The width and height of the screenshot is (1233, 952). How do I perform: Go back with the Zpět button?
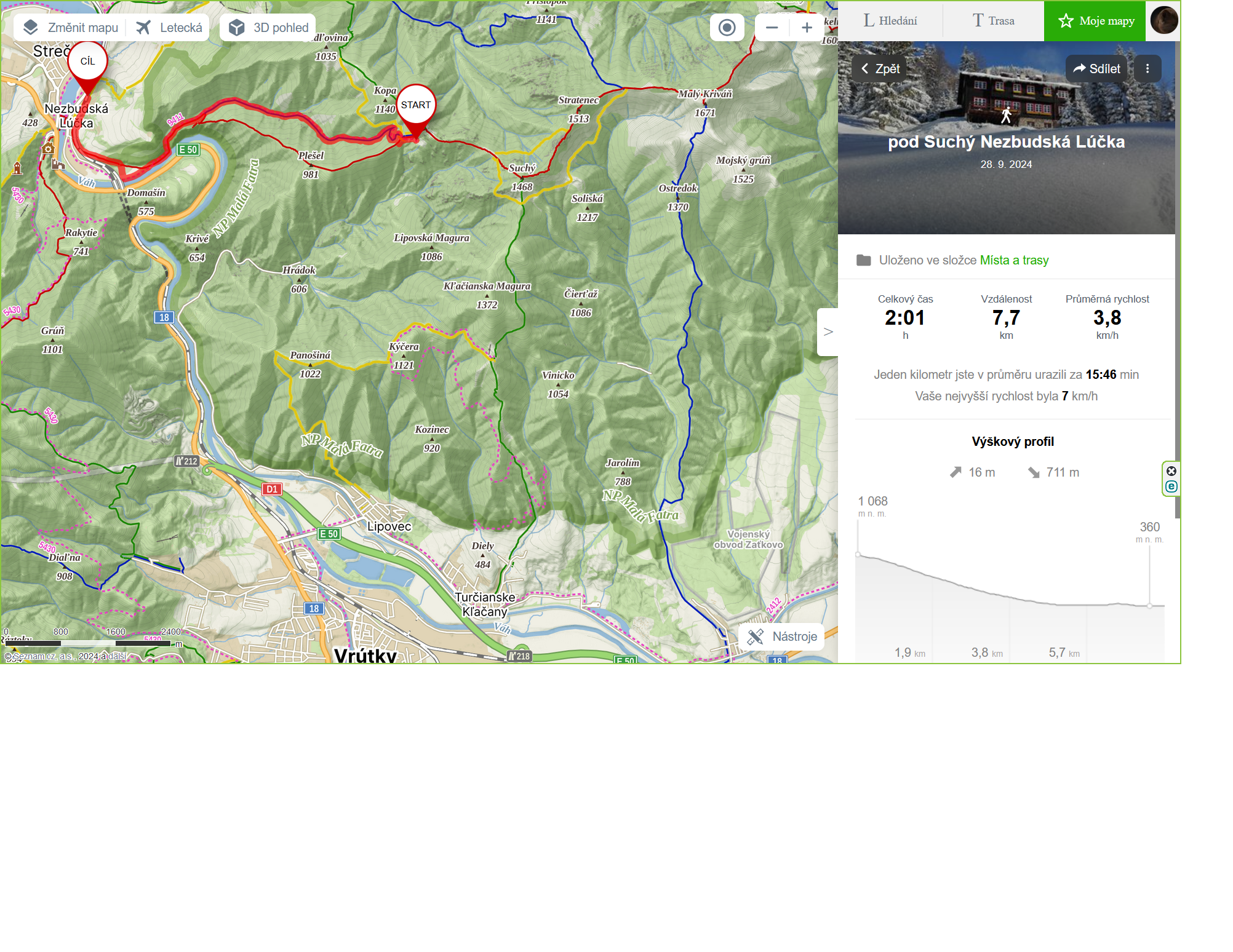[880, 69]
